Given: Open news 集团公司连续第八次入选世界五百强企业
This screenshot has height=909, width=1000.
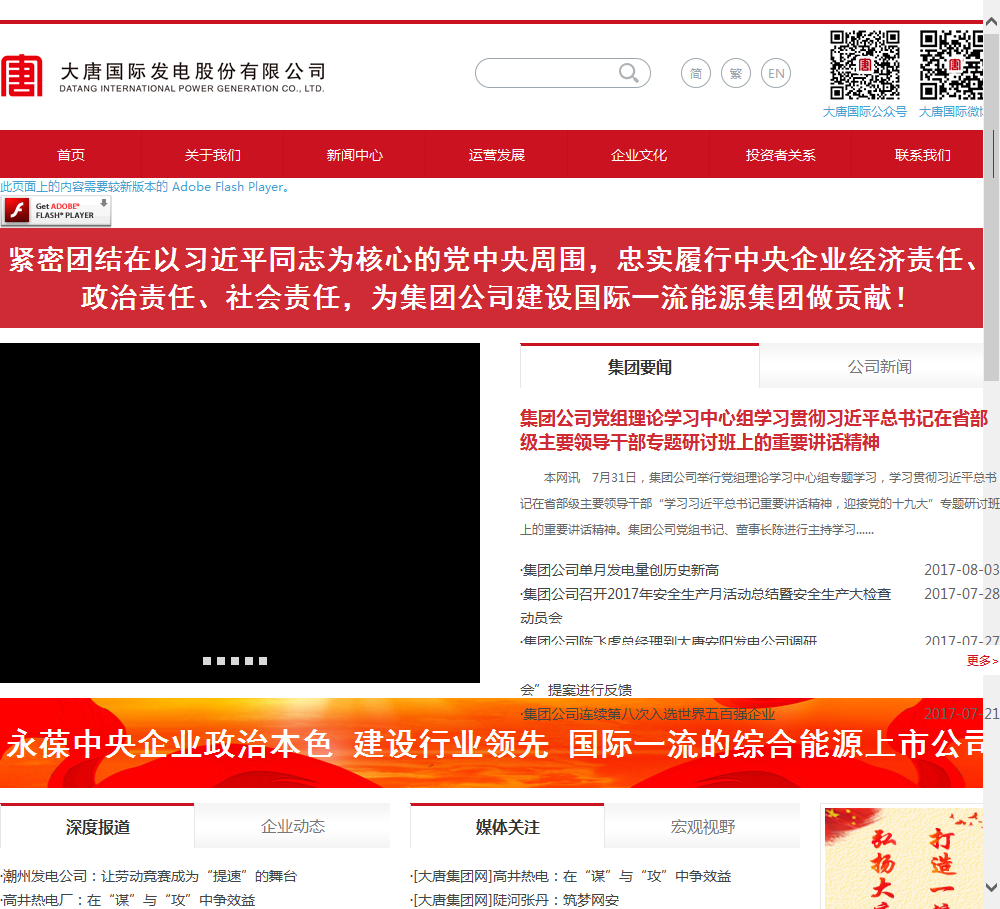Looking at the screenshot, I should pyautogui.click(x=648, y=714).
